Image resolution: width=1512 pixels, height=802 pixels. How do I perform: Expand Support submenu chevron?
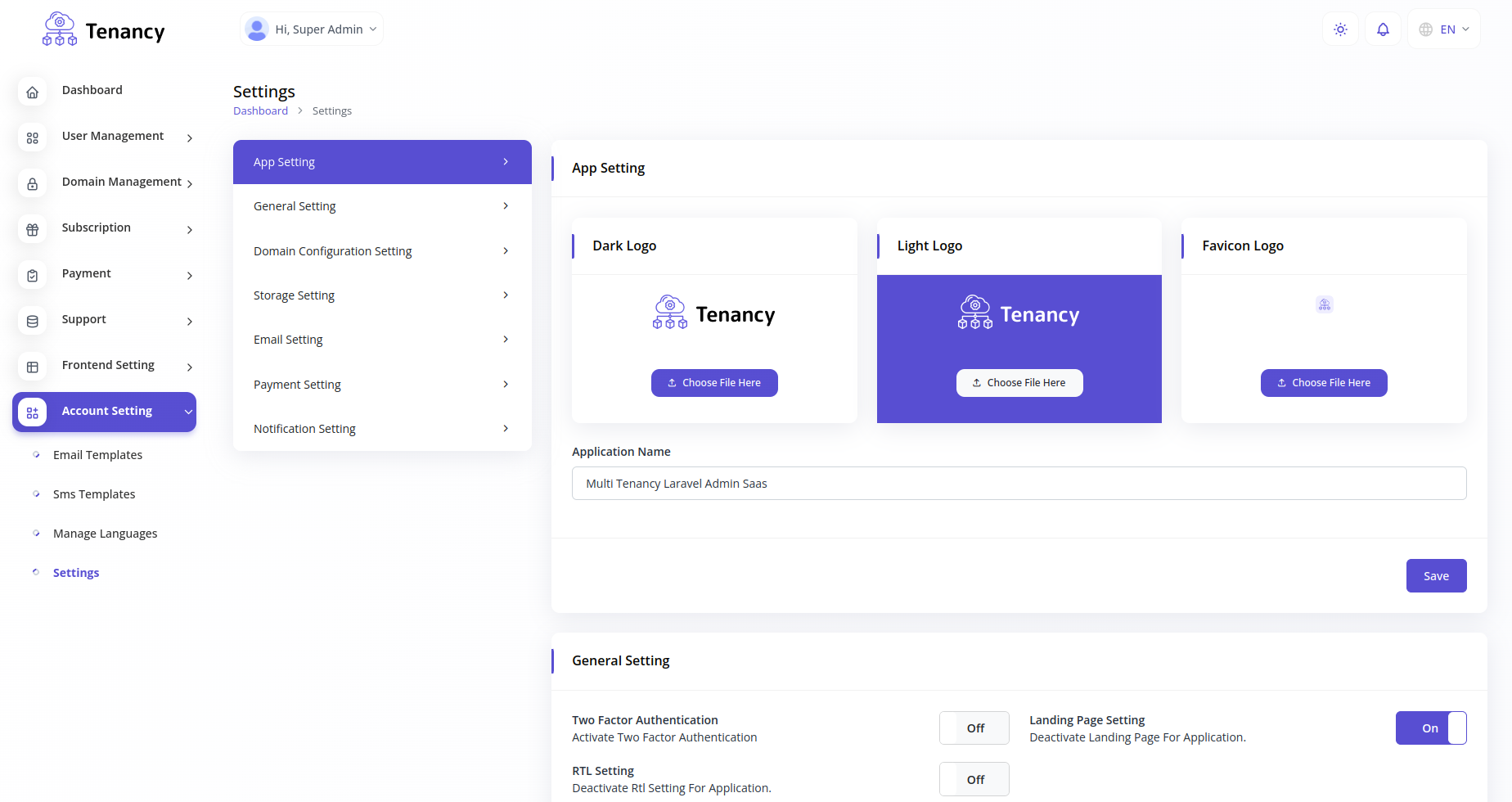coord(190,322)
